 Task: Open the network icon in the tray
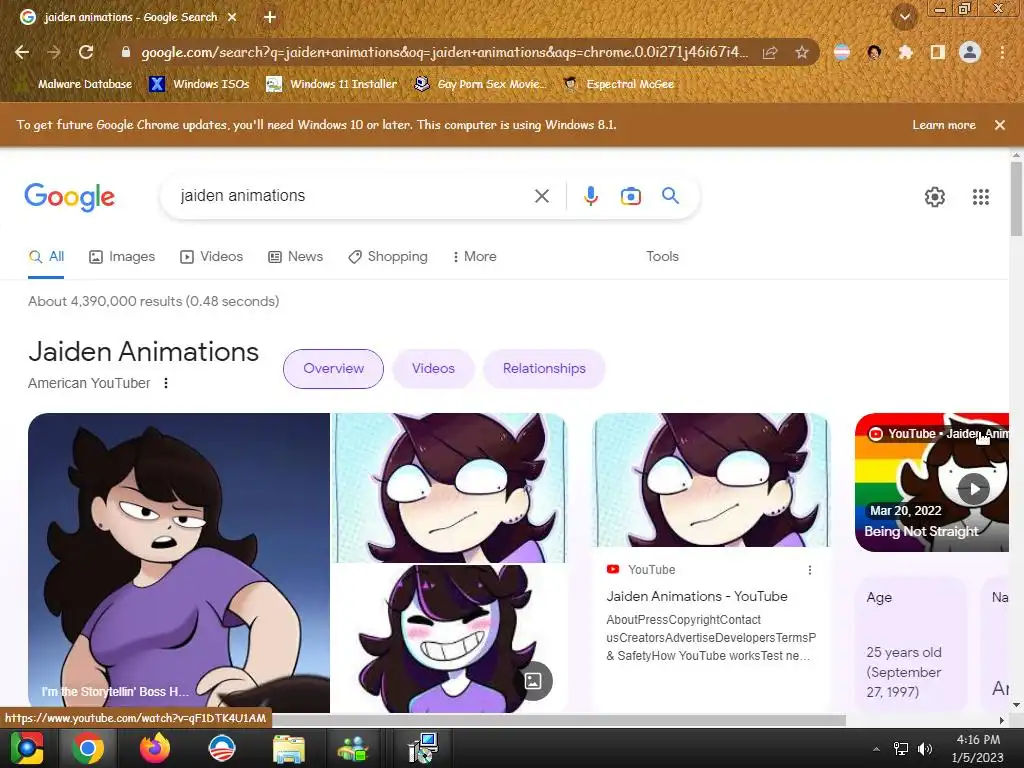(901, 749)
